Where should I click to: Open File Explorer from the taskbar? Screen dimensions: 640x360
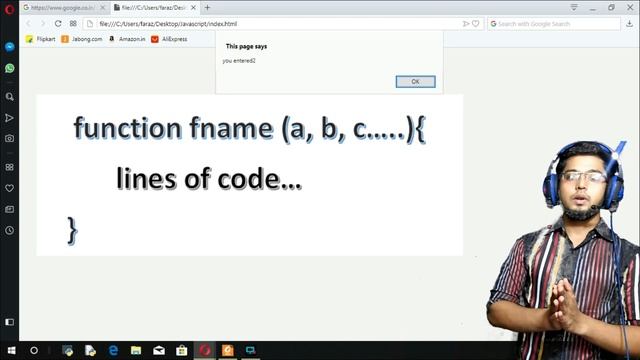point(136,350)
